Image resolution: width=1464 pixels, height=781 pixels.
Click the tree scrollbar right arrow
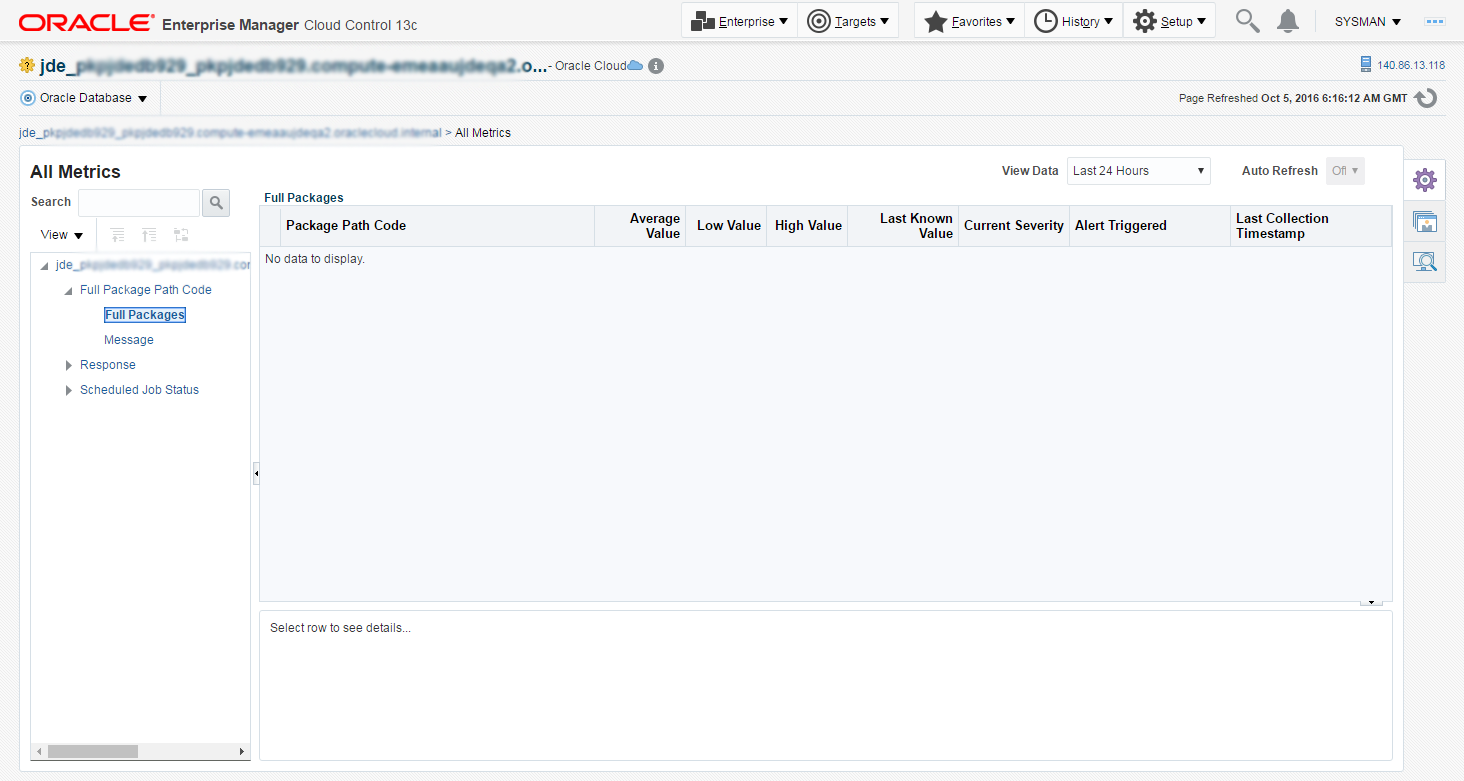point(241,751)
